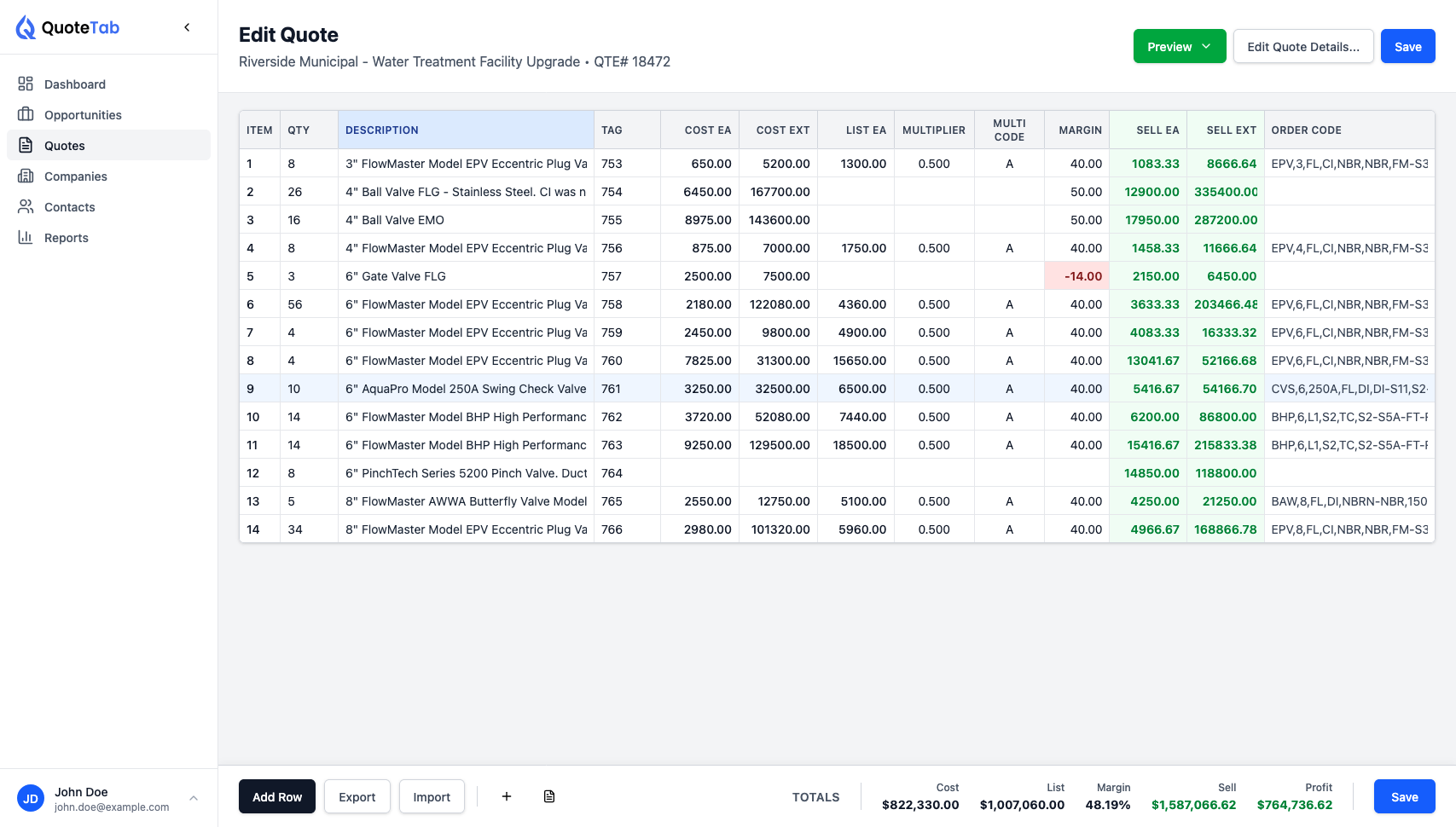Image resolution: width=1456 pixels, height=827 pixels.
Task: Go to Reports in the sidebar
Action: click(67, 238)
